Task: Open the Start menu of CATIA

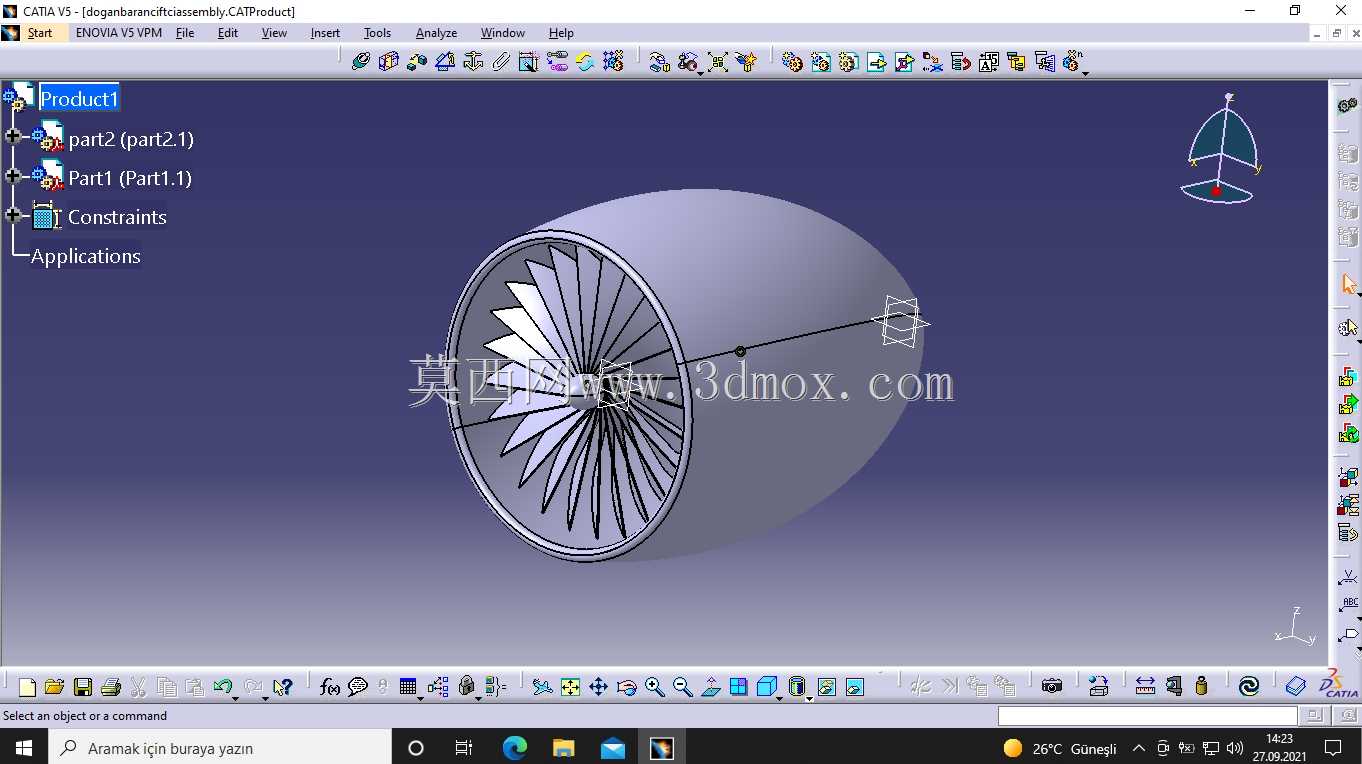Action: pyautogui.click(x=40, y=33)
